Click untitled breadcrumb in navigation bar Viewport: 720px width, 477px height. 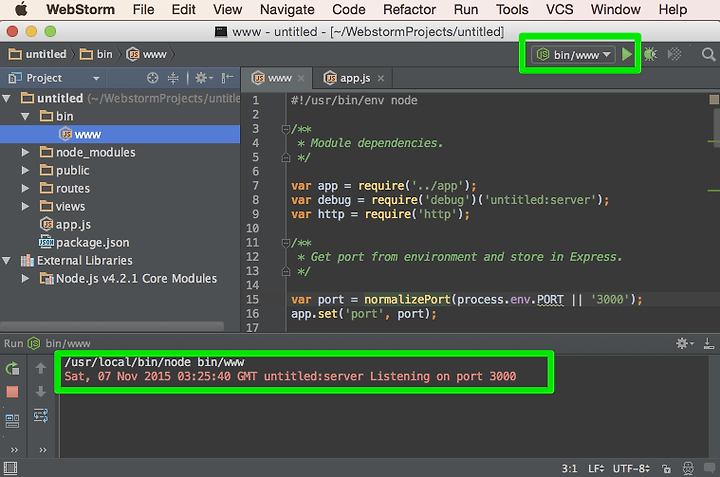pos(38,55)
